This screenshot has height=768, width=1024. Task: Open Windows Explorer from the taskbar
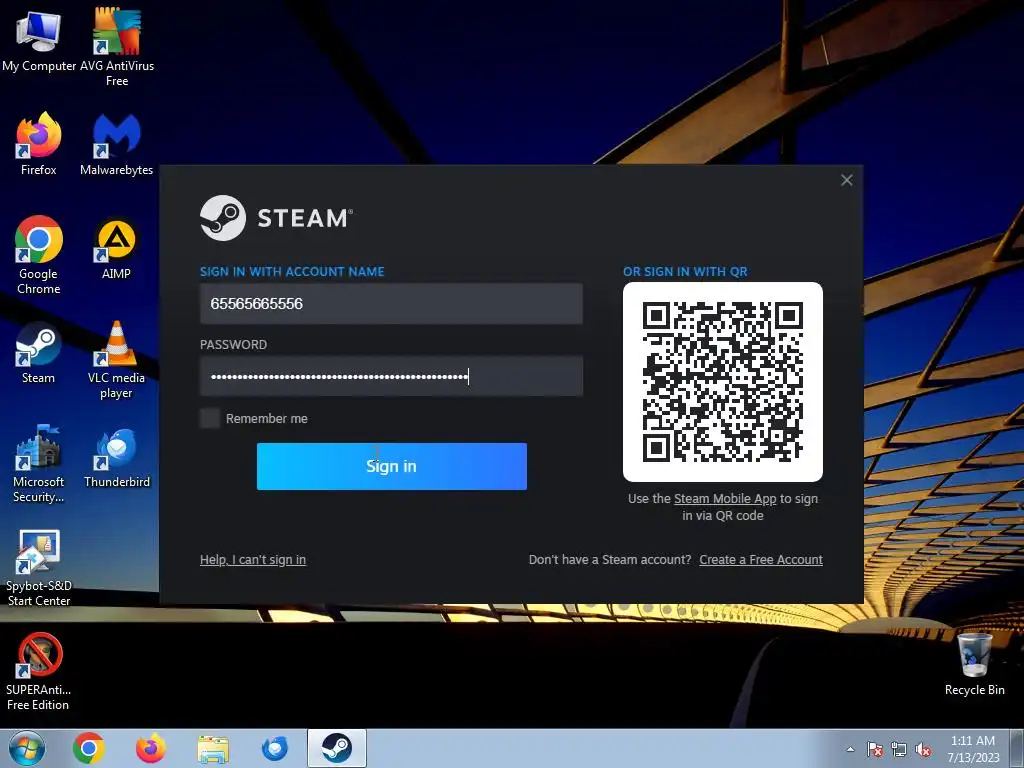[213, 749]
